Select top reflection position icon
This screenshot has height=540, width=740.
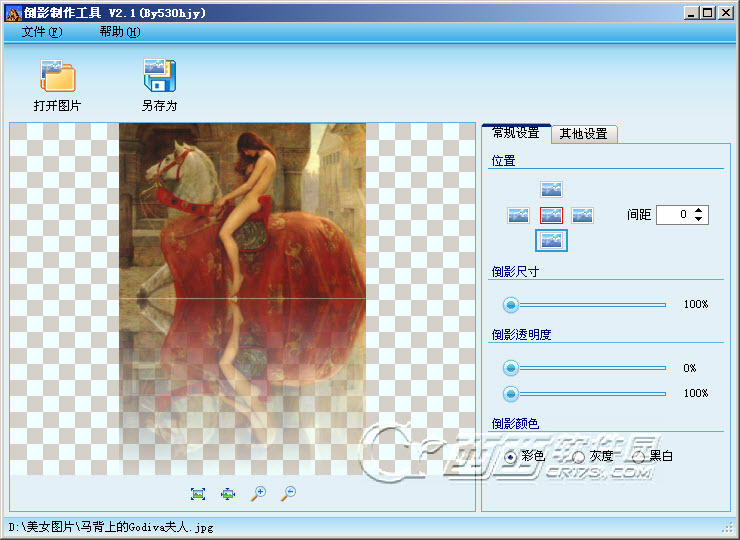coord(551,189)
